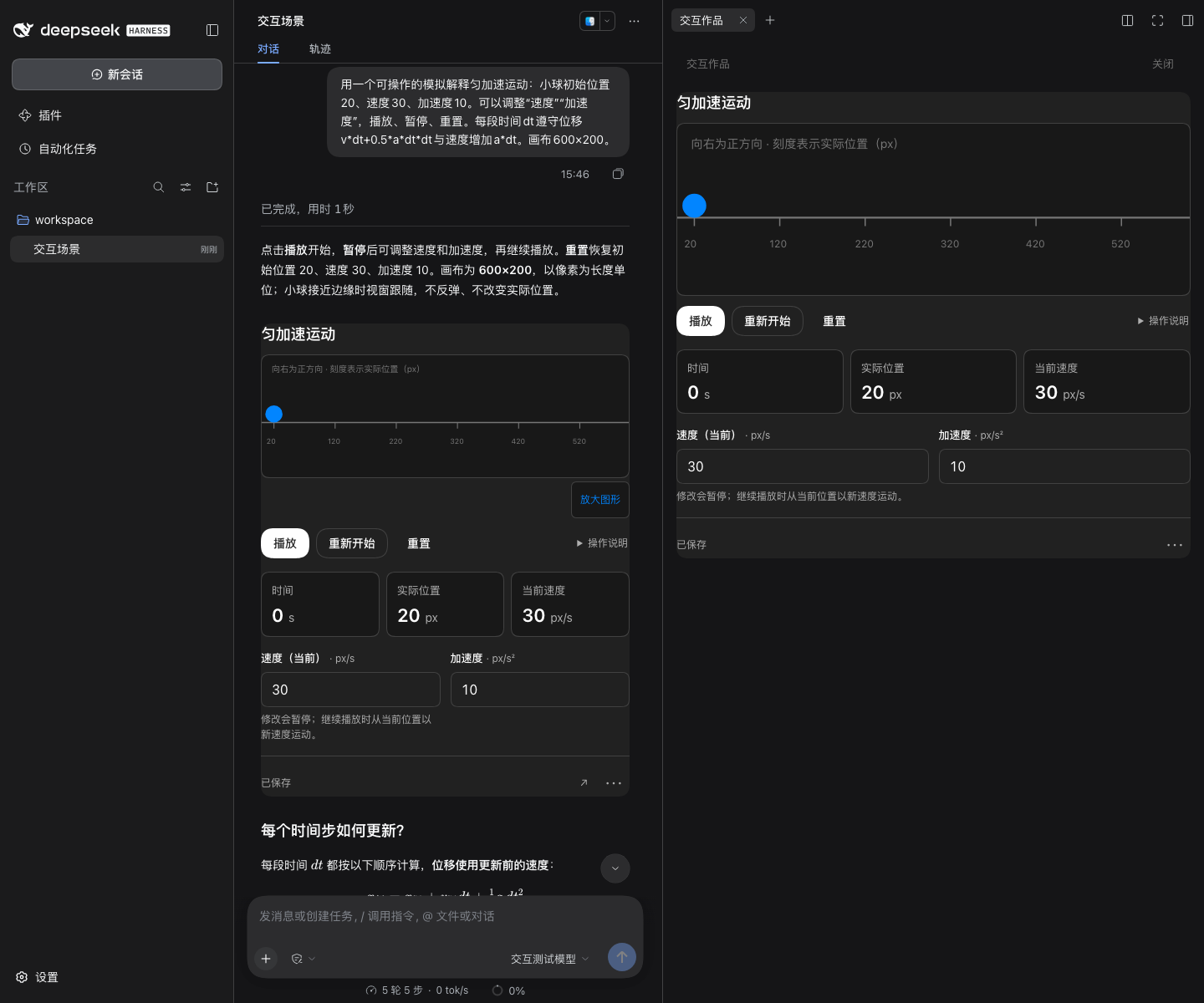The image size is (1204, 1003).
Task: Toggle split view icon in right panel
Action: (1127, 20)
